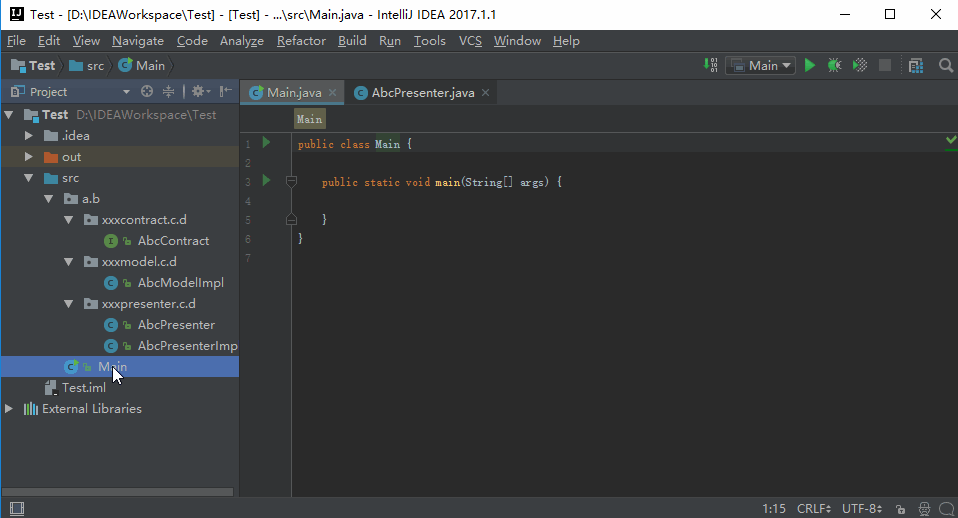
Task: Open the Refactor menu
Action: click(301, 41)
